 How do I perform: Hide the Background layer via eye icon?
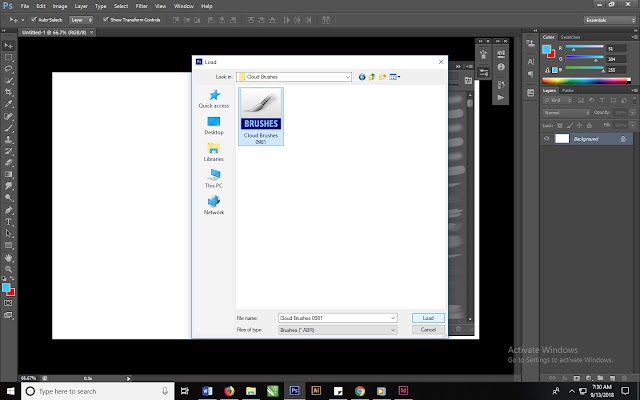(x=547, y=139)
